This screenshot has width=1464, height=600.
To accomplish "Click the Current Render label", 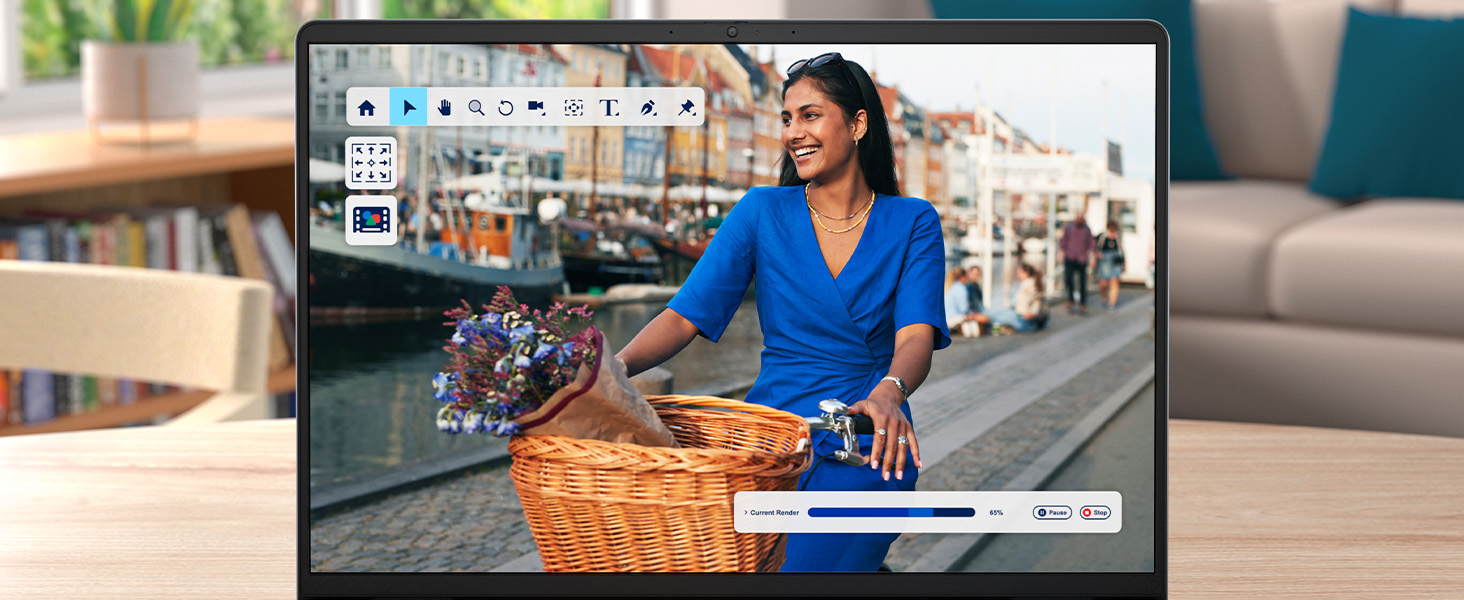I will pos(775,513).
